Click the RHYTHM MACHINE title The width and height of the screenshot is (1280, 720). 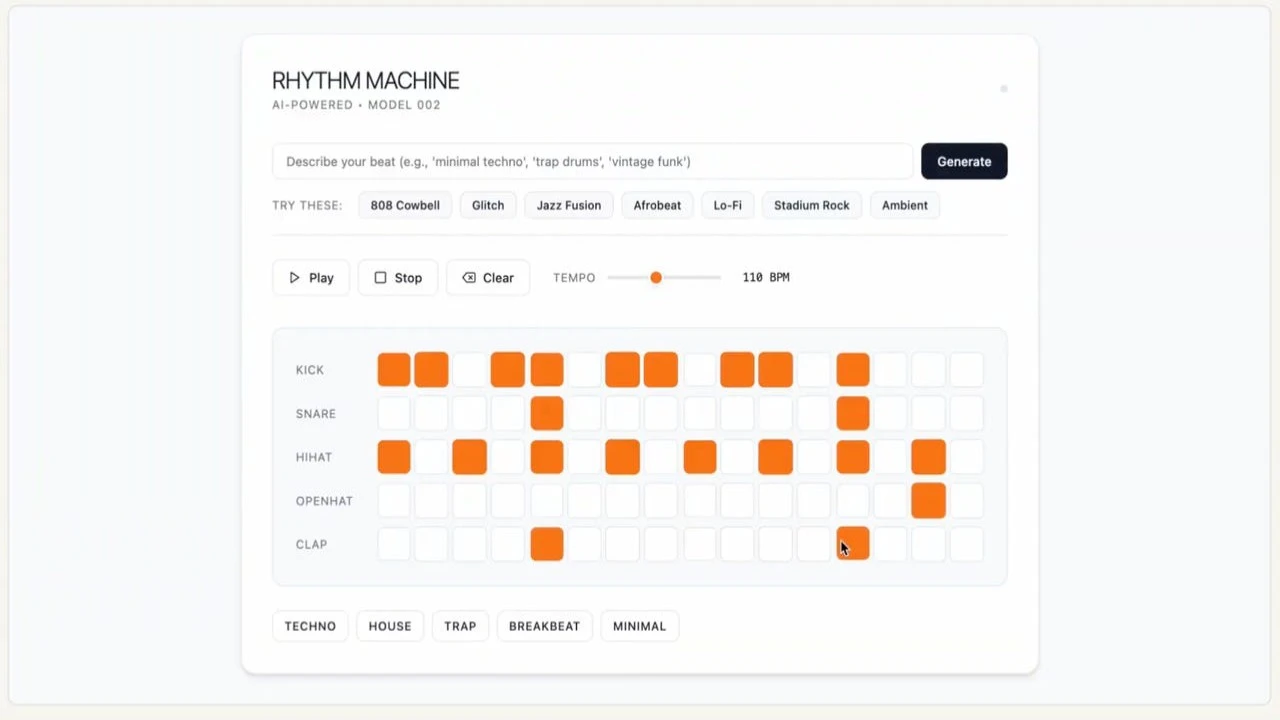pos(366,81)
